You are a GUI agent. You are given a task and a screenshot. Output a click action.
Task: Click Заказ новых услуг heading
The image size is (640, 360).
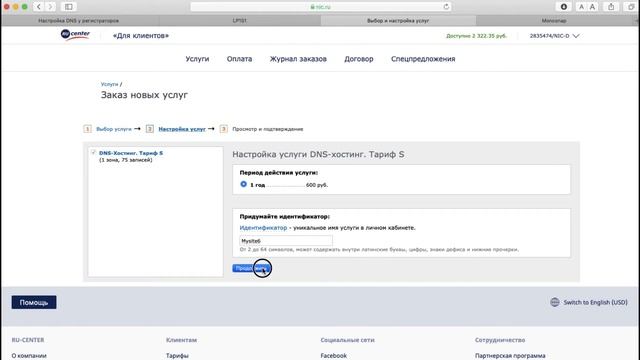click(x=144, y=95)
